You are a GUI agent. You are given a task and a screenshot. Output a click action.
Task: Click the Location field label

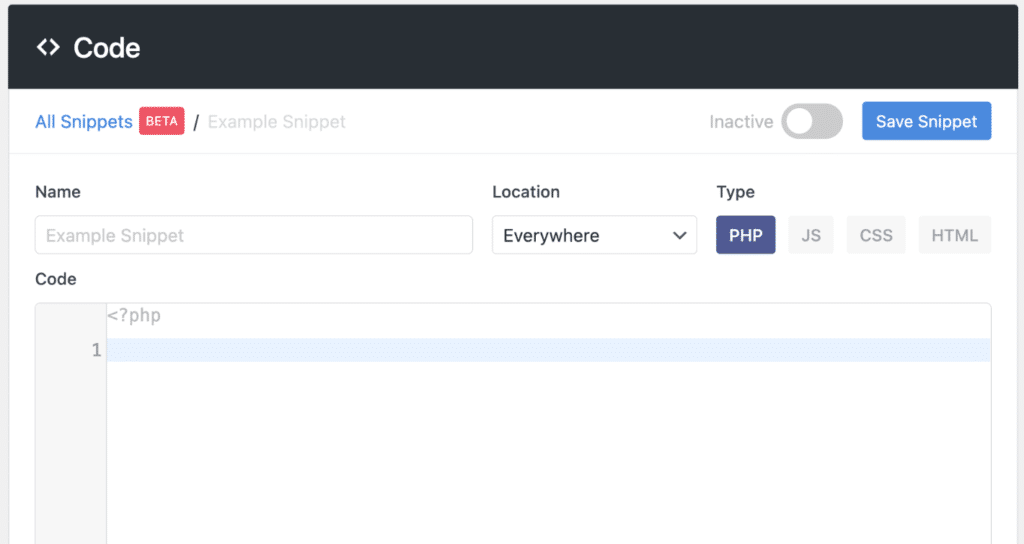(526, 191)
